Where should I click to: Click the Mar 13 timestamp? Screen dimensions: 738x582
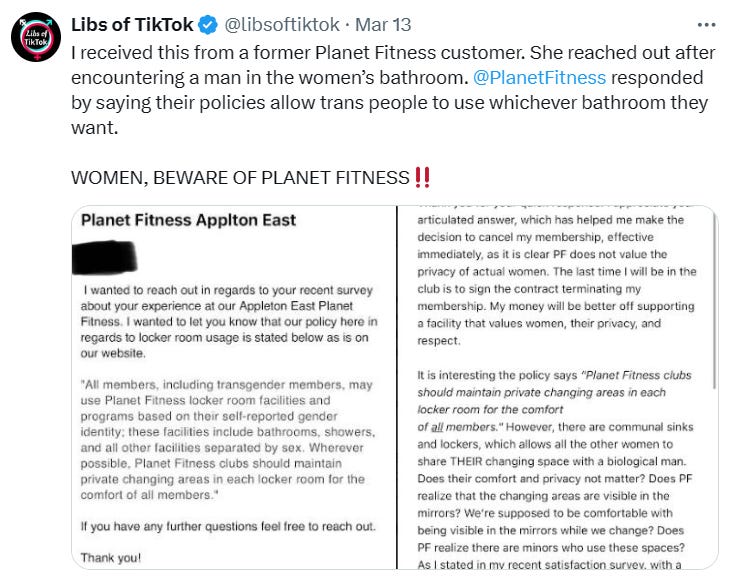[383, 25]
